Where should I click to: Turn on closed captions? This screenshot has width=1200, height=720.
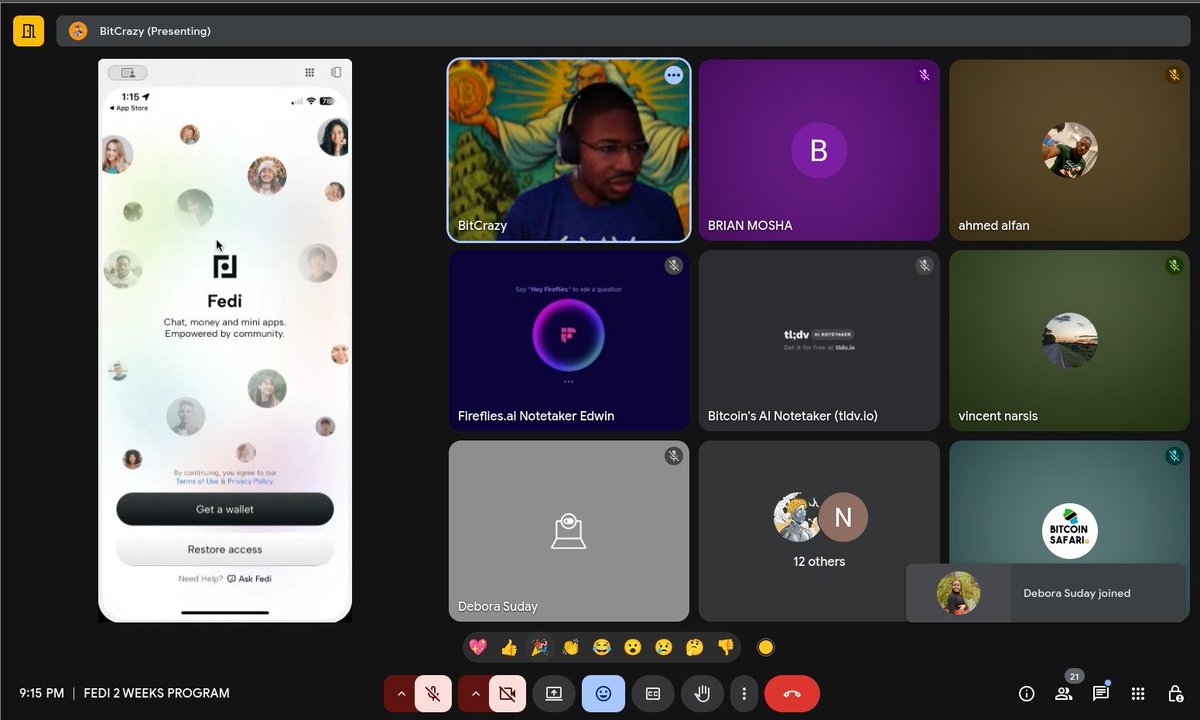653,693
